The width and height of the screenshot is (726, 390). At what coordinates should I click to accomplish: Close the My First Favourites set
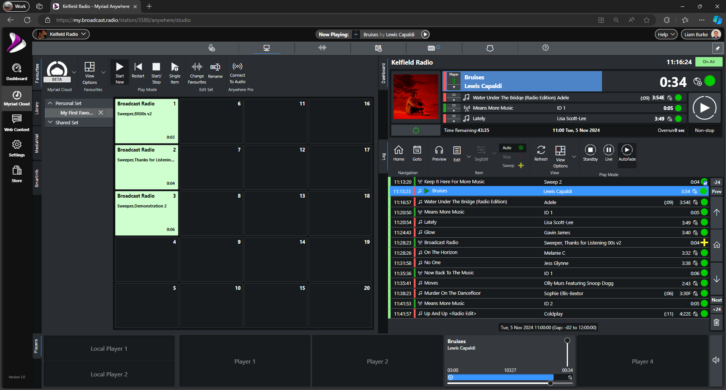100,113
